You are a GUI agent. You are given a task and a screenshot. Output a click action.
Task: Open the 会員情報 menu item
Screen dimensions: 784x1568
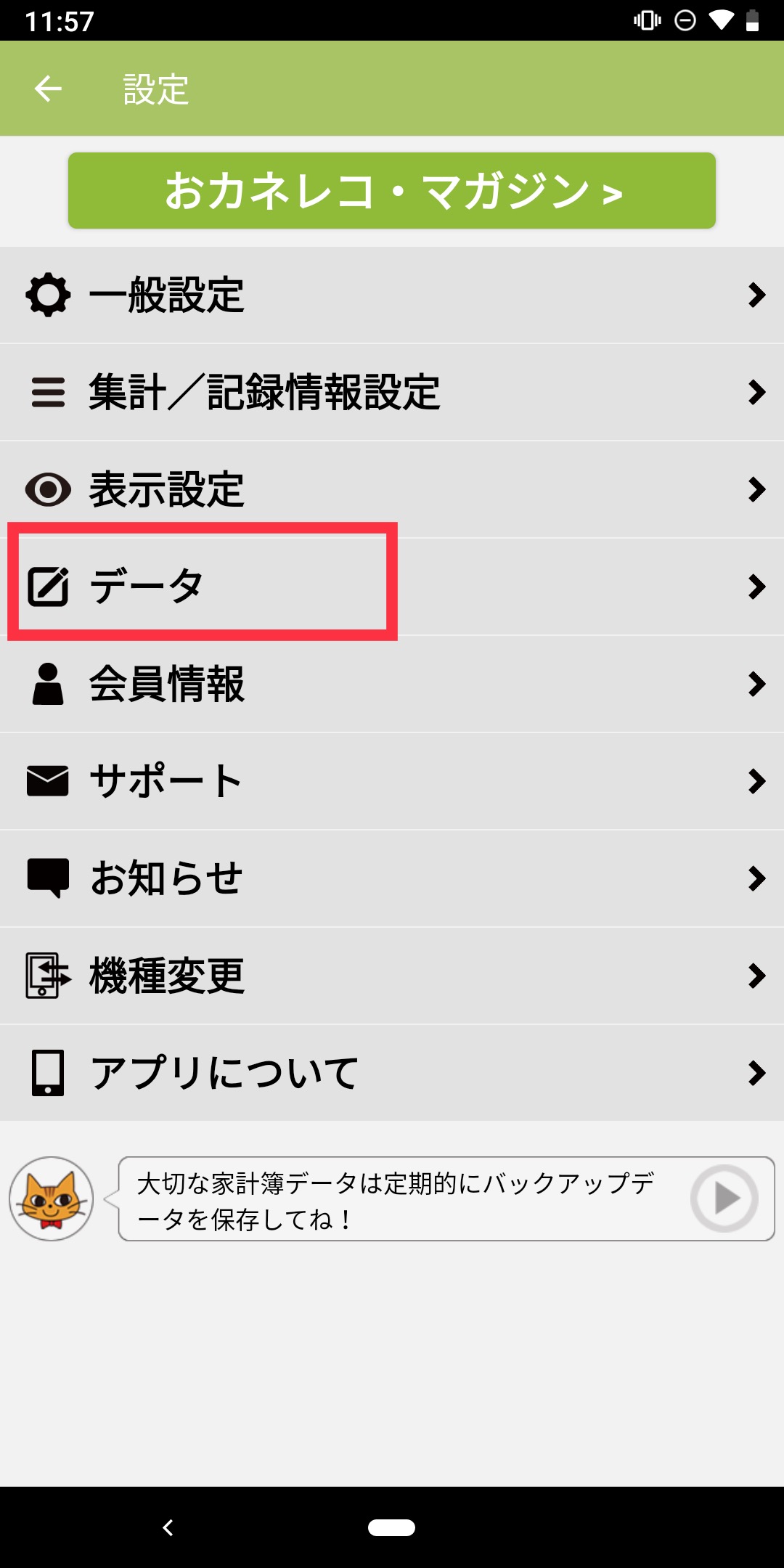pyautogui.click(x=392, y=684)
